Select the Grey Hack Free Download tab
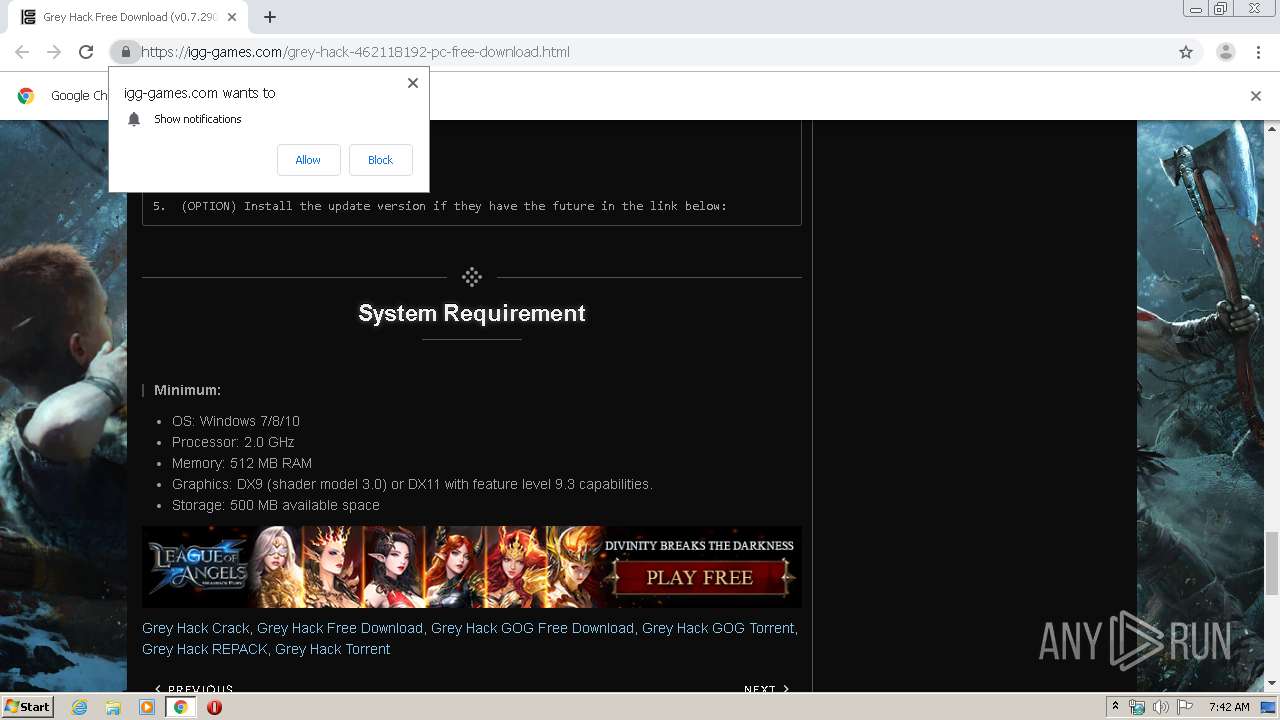Screen dimensions: 1280x720 128,17
